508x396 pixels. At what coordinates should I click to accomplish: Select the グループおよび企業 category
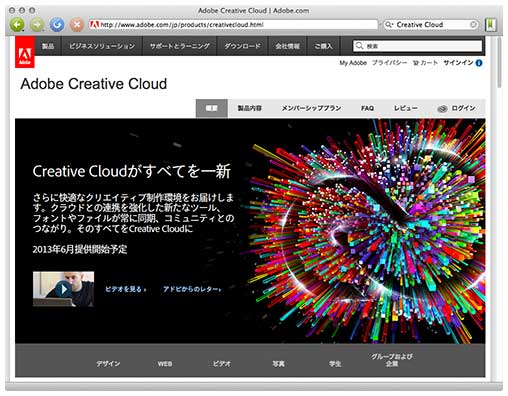(x=392, y=360)
